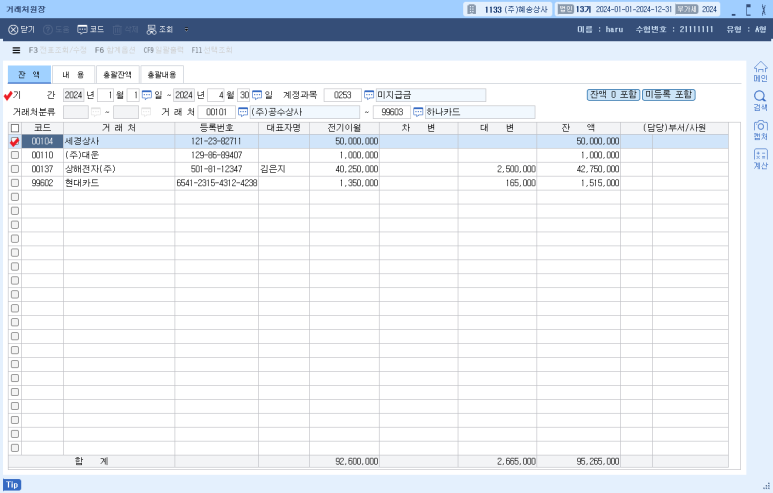This screenshot has width=773, height=493.
Task: Switch to the 총괄잔액 tab
Action: (x=117, y=74)
